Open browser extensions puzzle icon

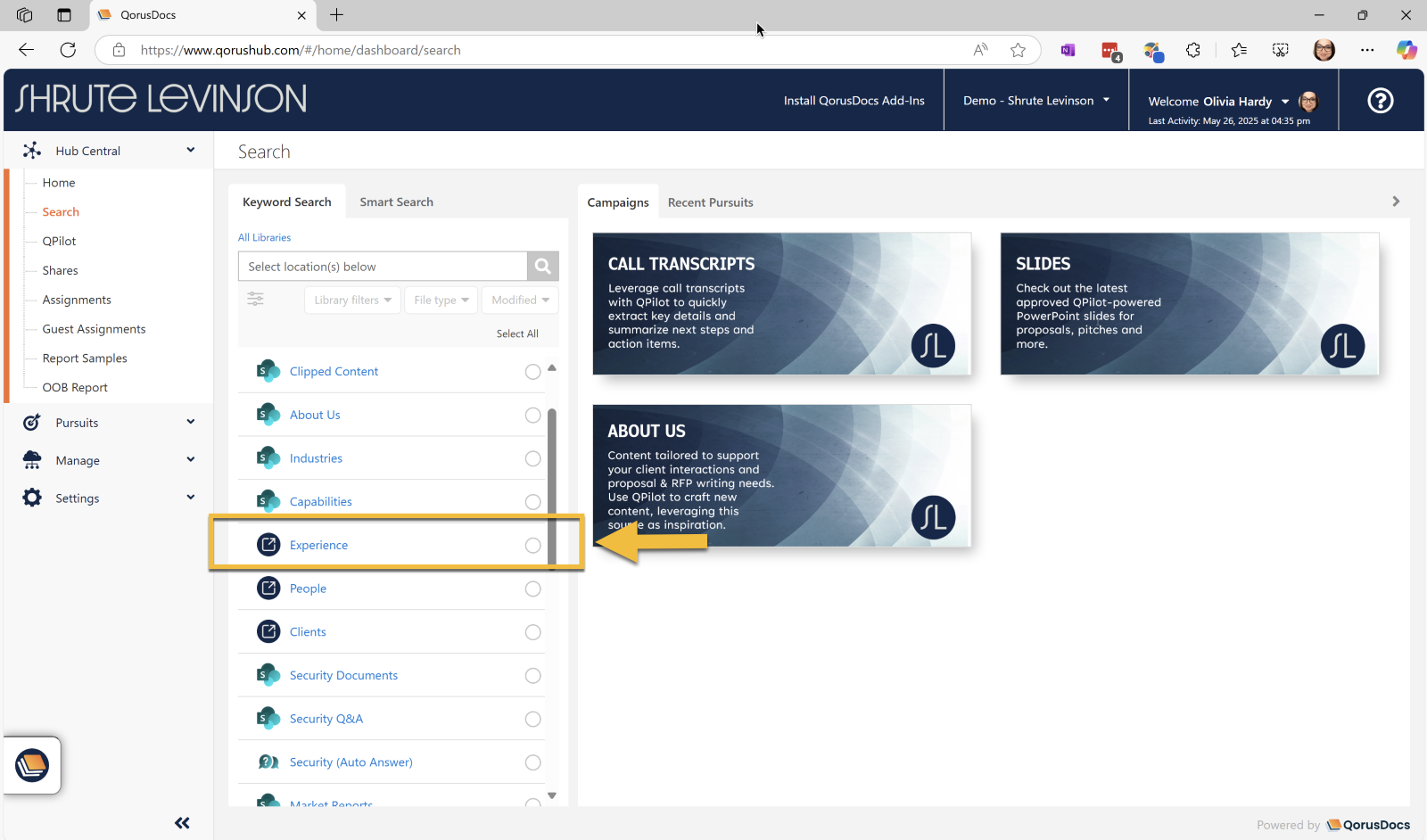pos(1193,50)
